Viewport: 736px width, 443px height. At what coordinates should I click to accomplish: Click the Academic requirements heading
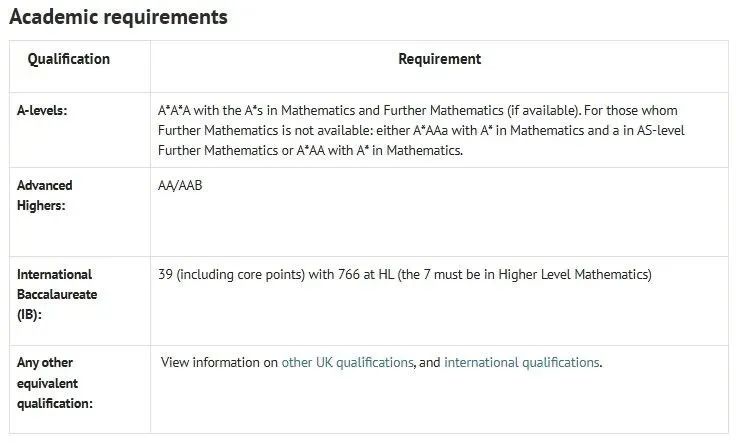(118, 17)
